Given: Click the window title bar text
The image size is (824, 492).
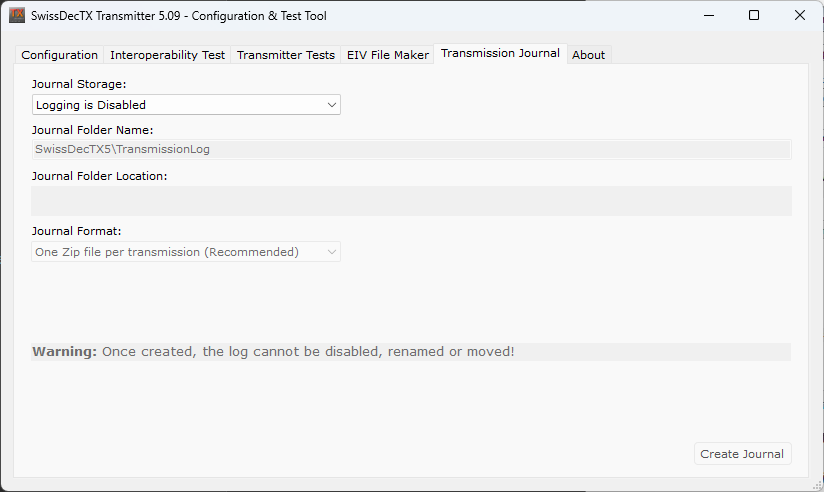Looking at the screenshot, I should click(179, 15).
